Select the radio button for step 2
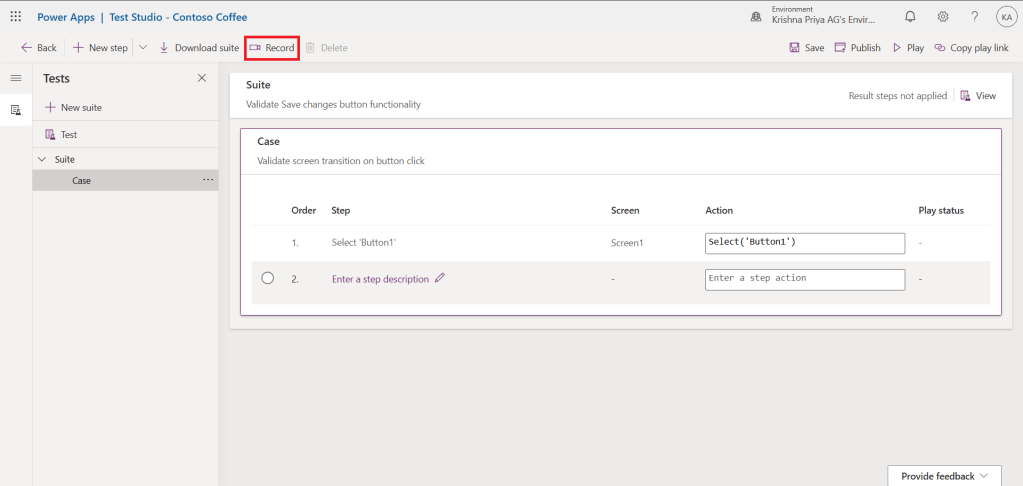Screen dimensions: 1023x486 268,279
